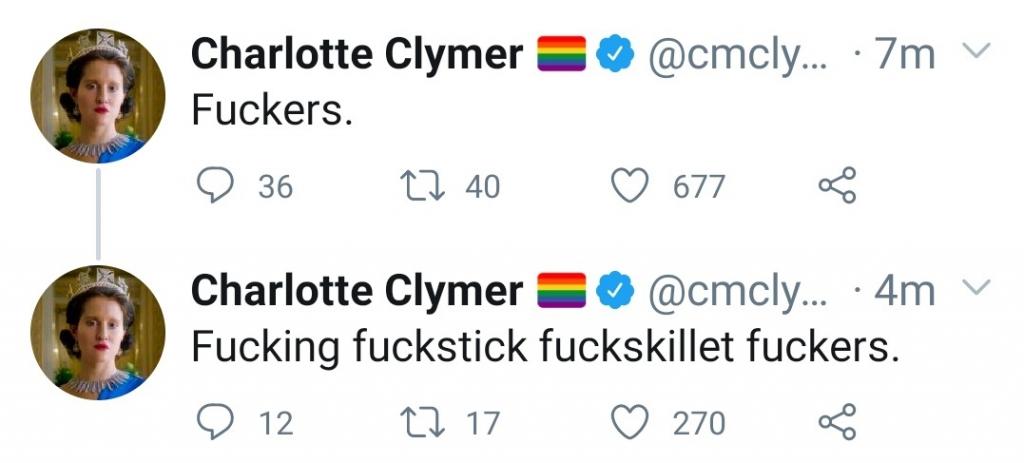This screenshot has height=463, width=1024.
Task: Open the profile picture on the first tweet
Action: [x=98, y=95]
